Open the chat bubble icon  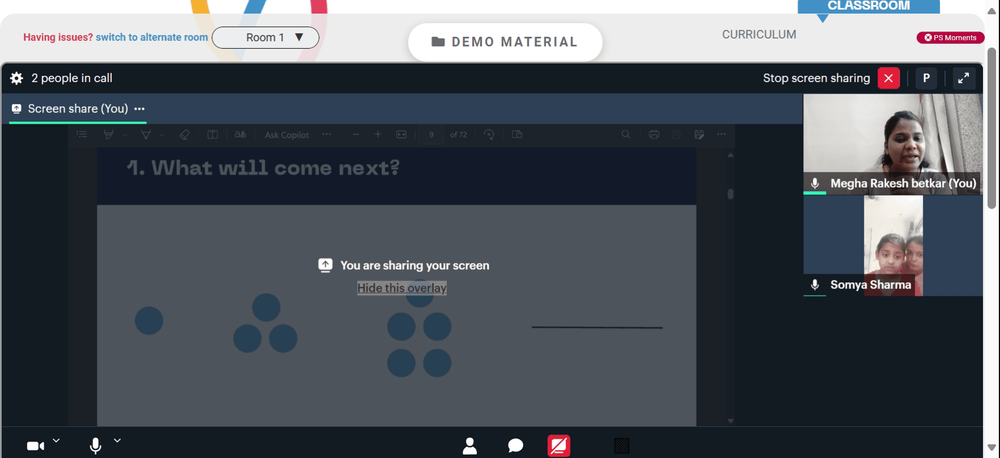pyautogui.click(x=515, y=445)
